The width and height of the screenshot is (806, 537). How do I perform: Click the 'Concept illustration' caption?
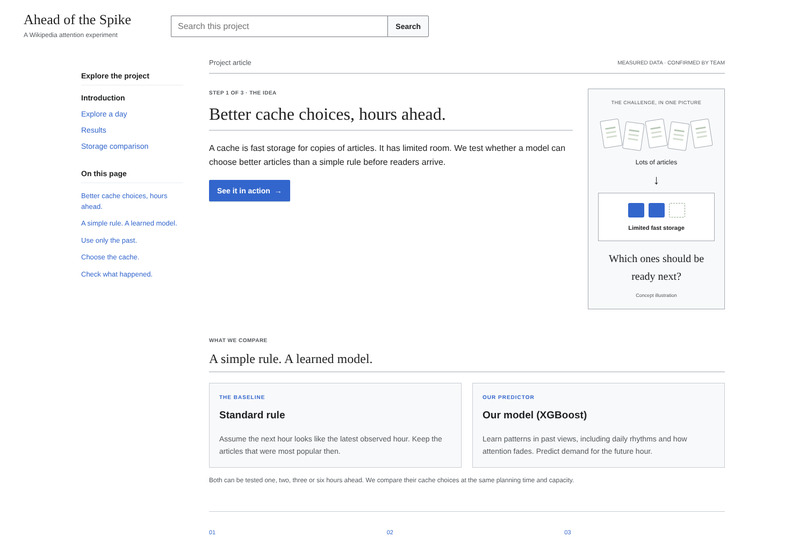pos(656,295)
